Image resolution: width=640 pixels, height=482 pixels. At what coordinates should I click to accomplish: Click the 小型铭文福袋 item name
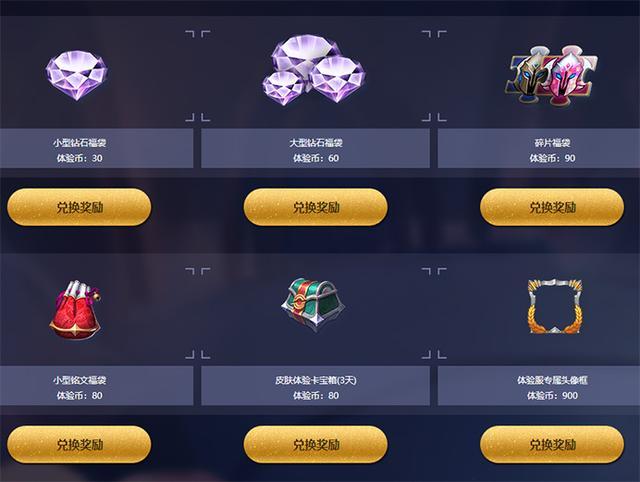pyautogui.click(x=79, y=380)
